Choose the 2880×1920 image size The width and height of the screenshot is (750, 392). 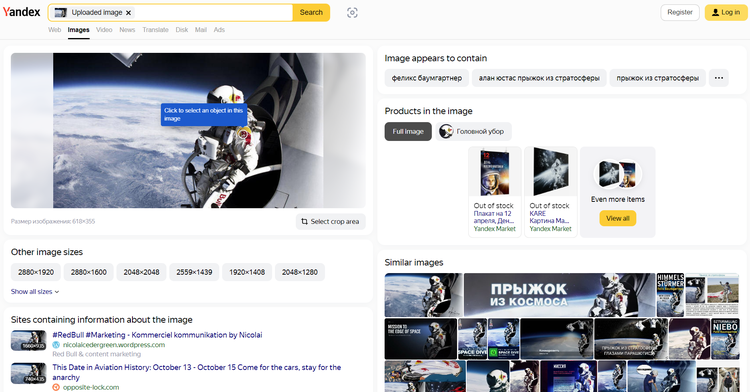point(36,272)
